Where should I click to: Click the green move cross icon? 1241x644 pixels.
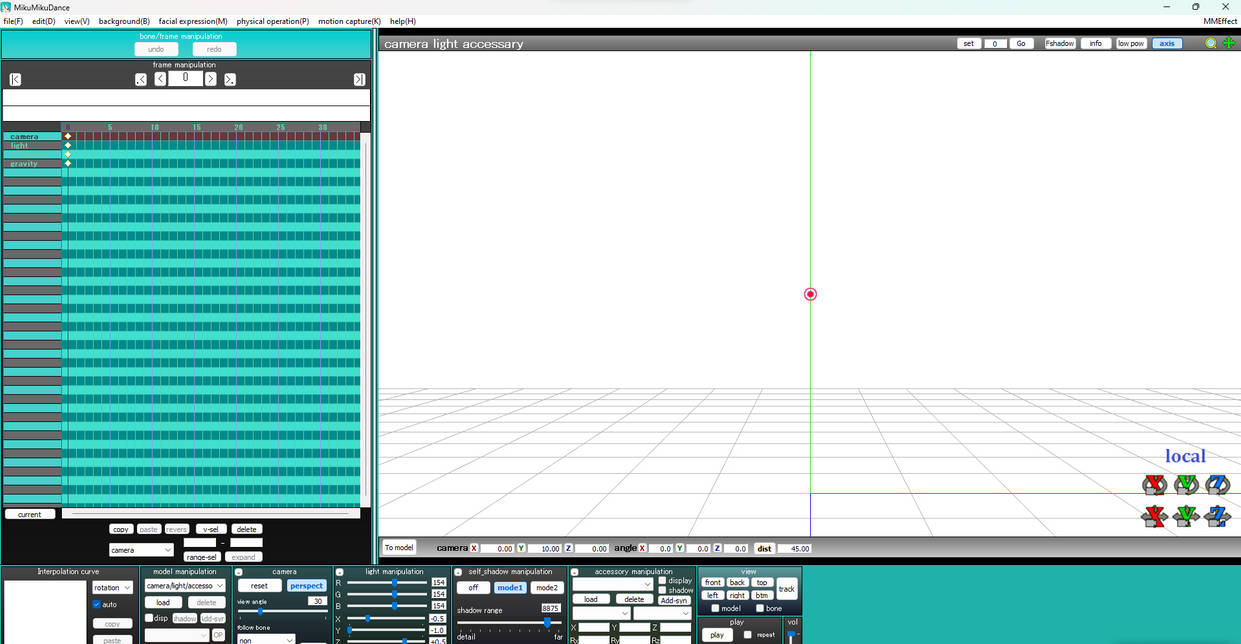pos(1229,43)
